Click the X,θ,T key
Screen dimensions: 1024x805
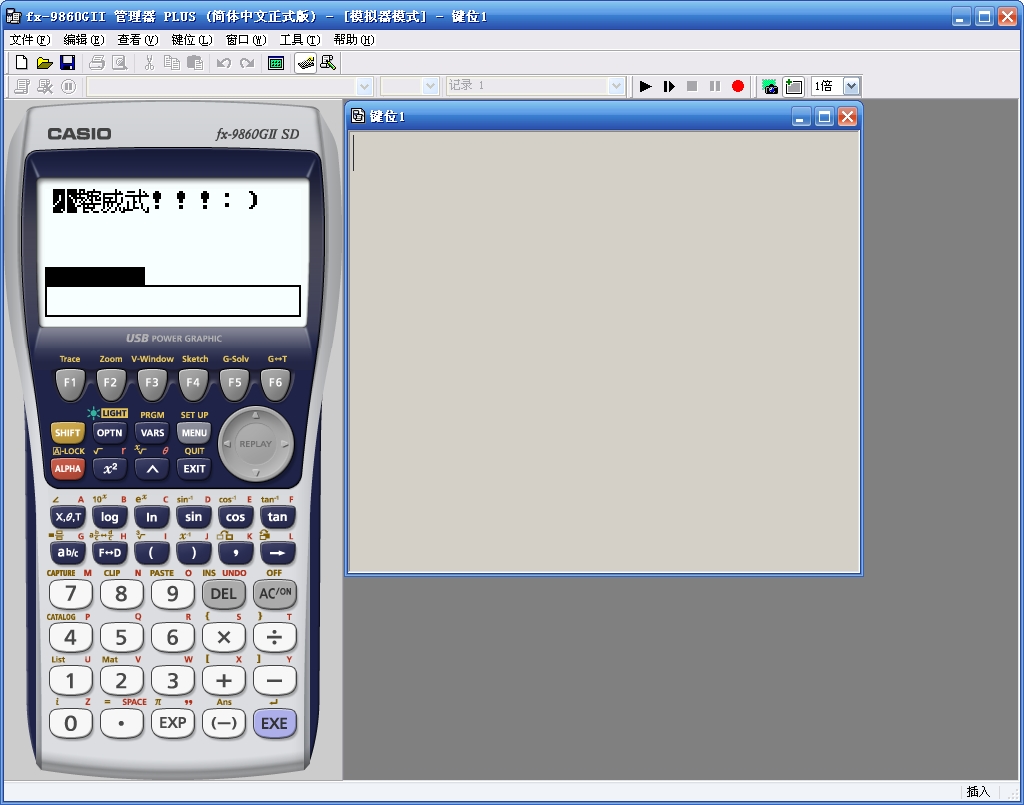coord(68,517)
